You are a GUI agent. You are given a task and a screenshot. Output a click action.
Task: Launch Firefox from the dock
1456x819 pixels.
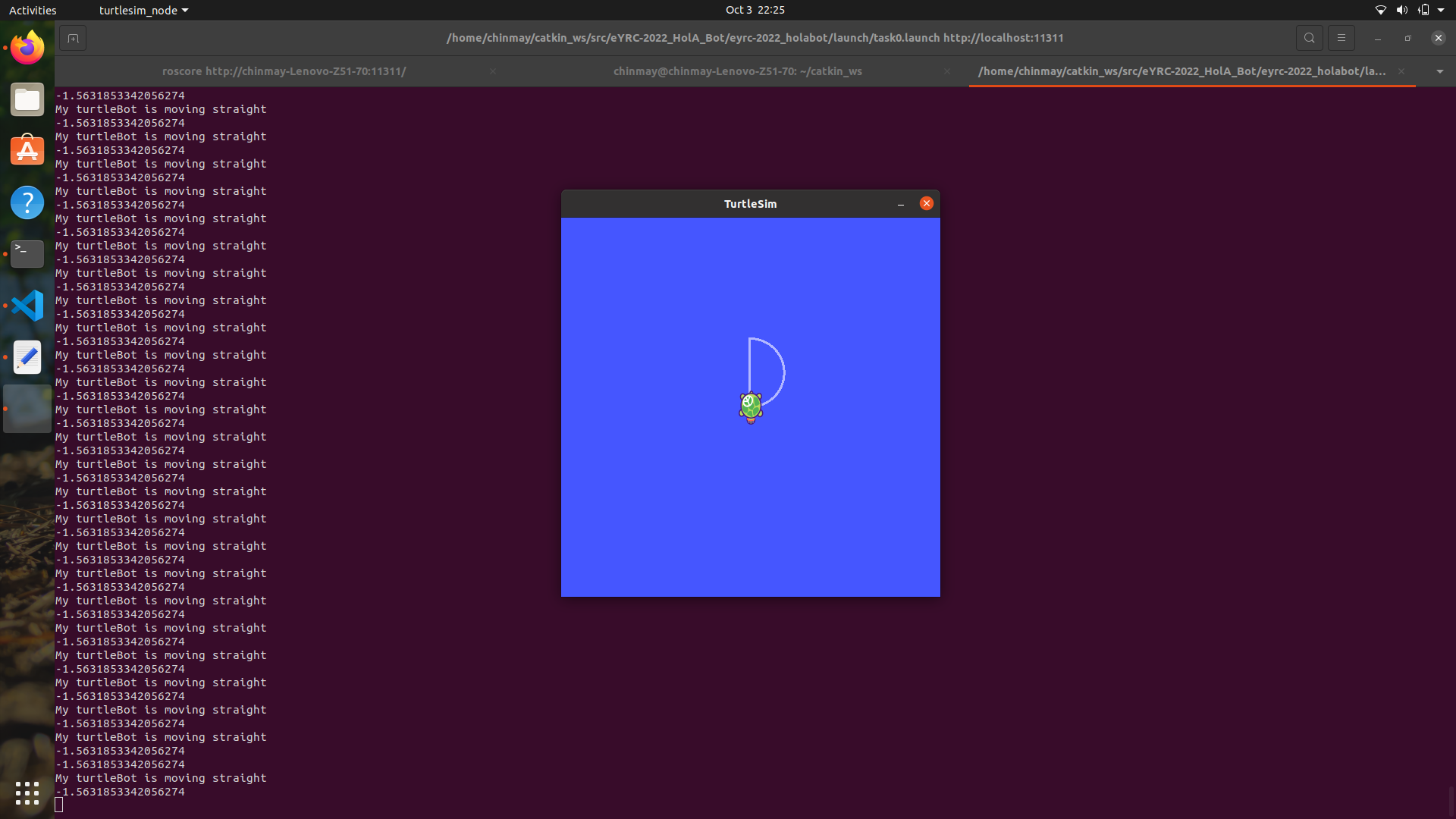point(27,49)
